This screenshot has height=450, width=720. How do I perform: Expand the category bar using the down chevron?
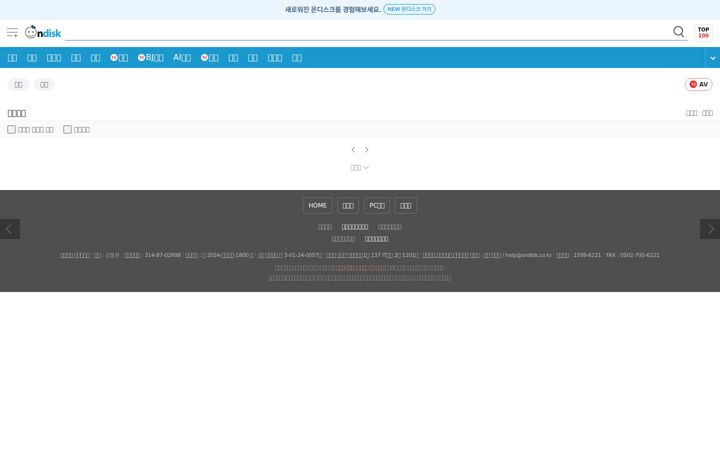pyautogui.click(x=712, y=58)
